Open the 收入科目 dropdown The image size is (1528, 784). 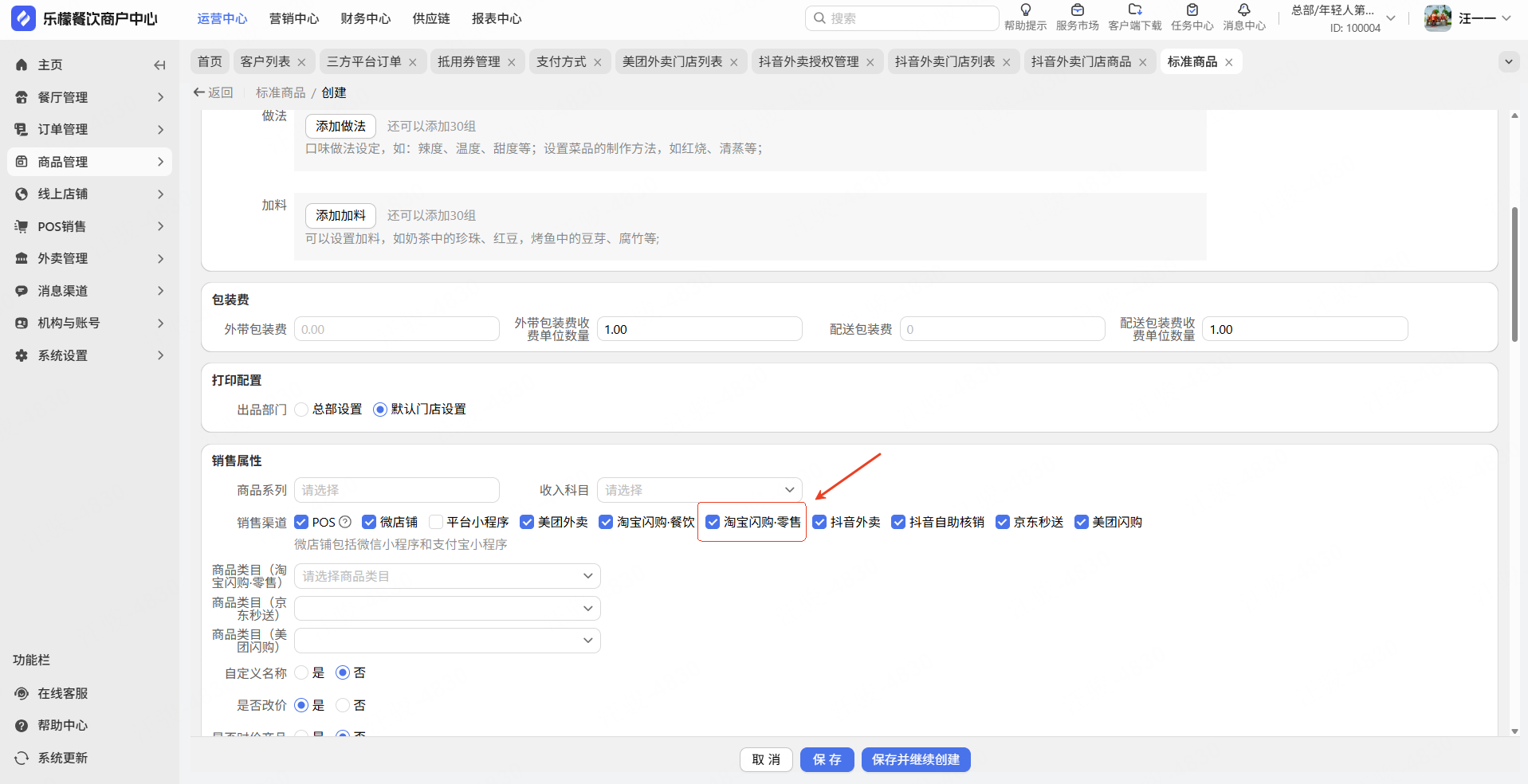tap(700, 490)
